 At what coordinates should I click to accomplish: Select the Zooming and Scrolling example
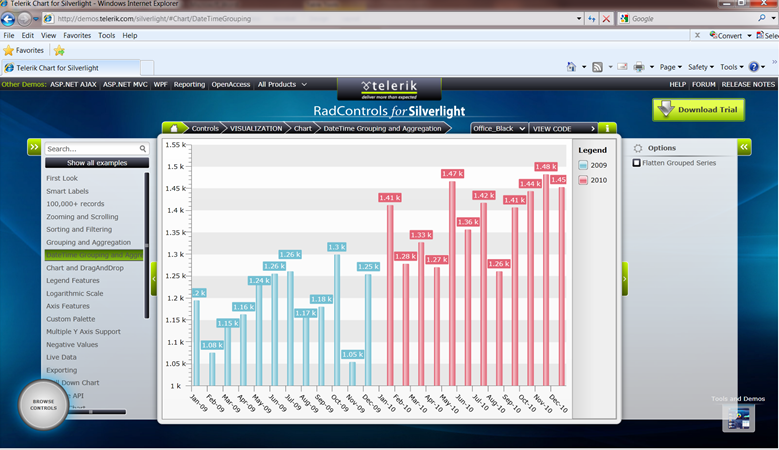[82, 217]
